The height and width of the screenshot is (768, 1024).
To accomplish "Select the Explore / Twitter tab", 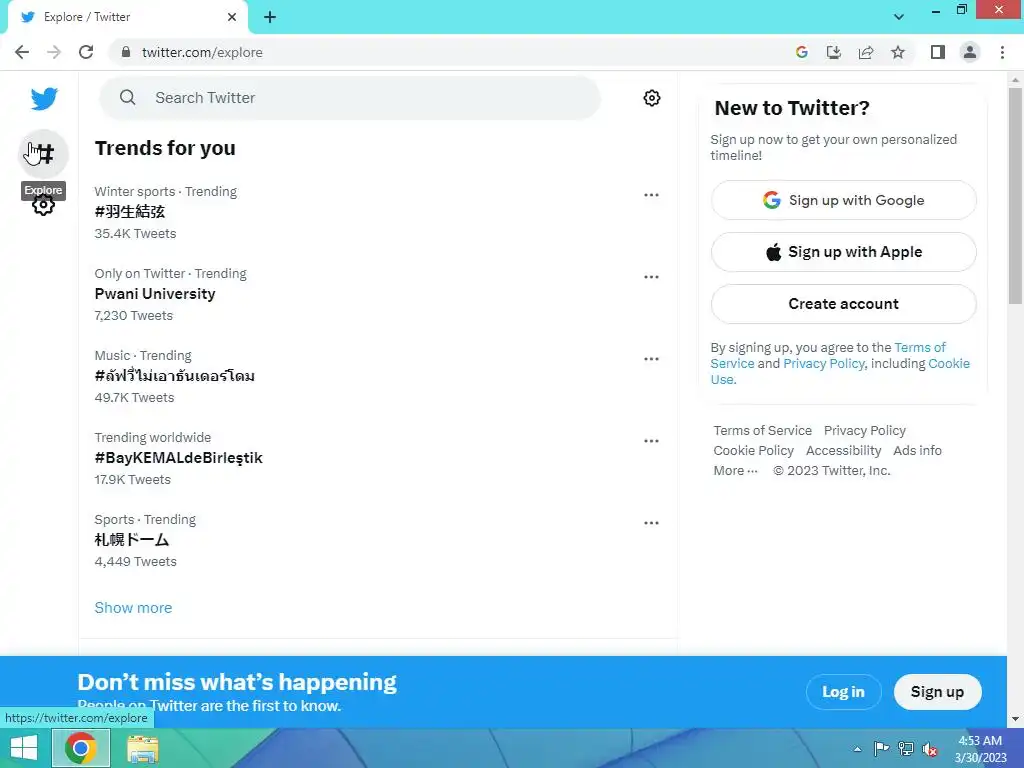I will (127, 17).
